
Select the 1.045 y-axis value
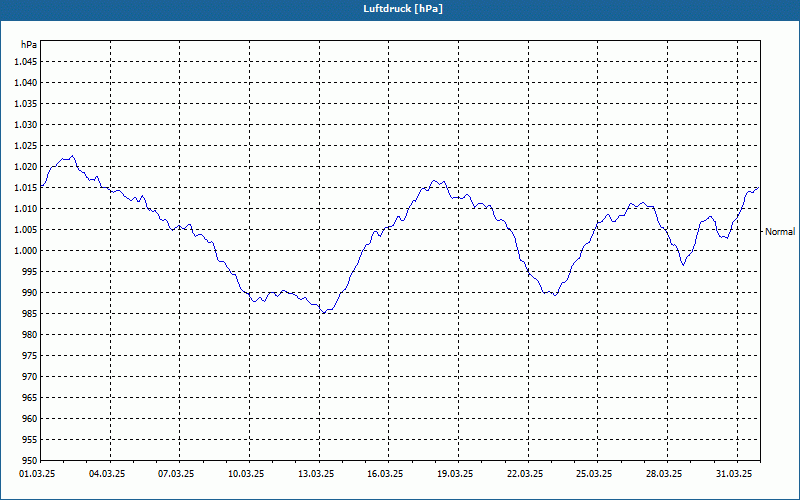pos(26,62)
